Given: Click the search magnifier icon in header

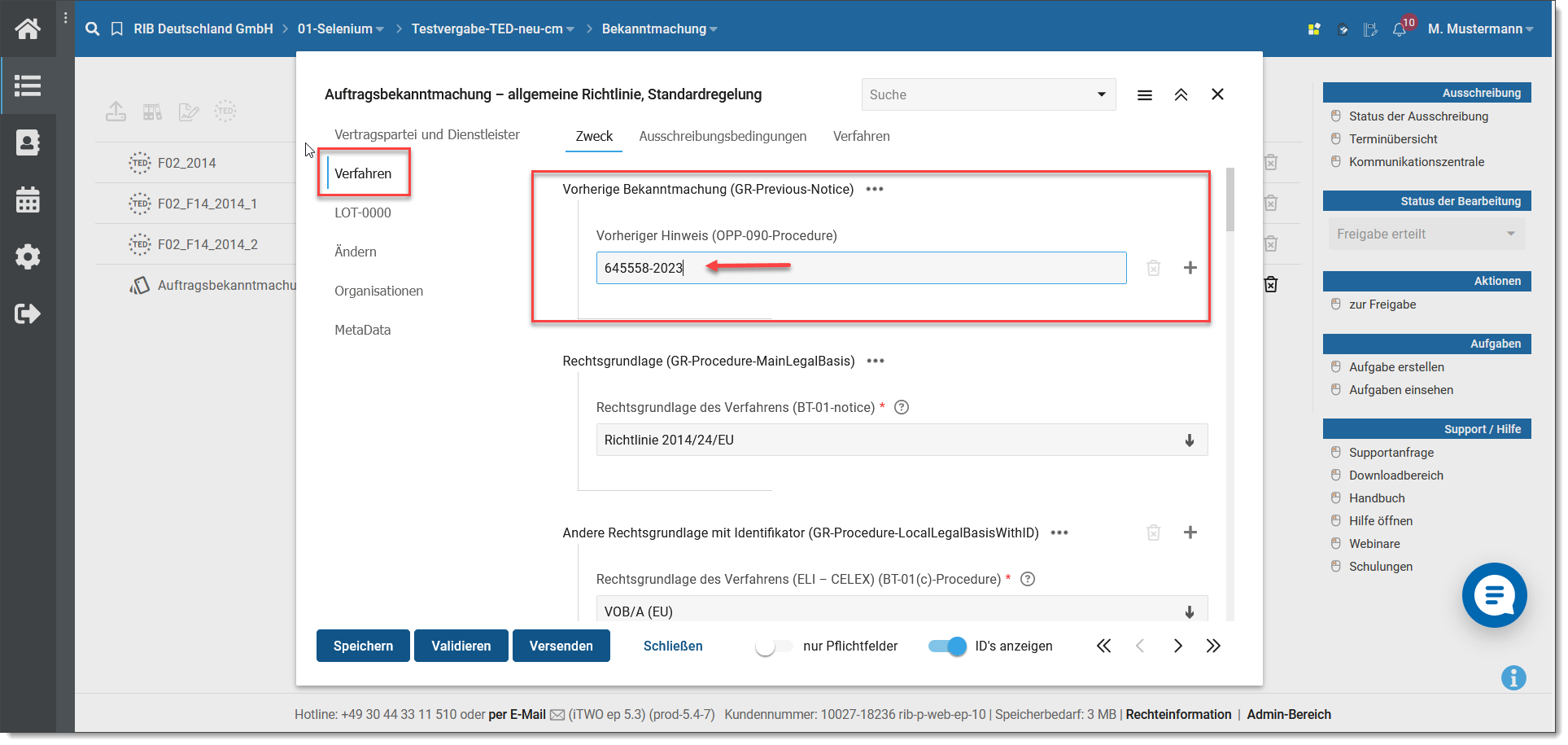Looking at the screenshot, I should 93,28.
